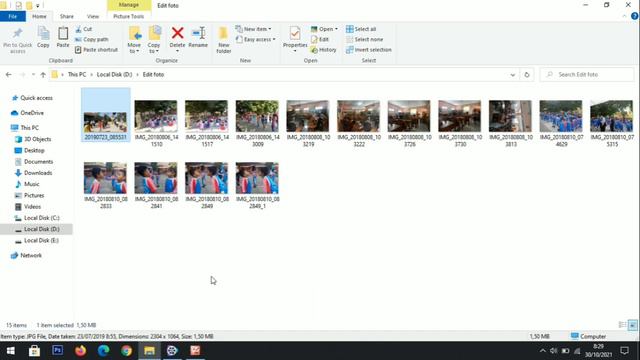Screen dimensions: 640x360
Task: Go up one folder level
Action: coord(43,75)
